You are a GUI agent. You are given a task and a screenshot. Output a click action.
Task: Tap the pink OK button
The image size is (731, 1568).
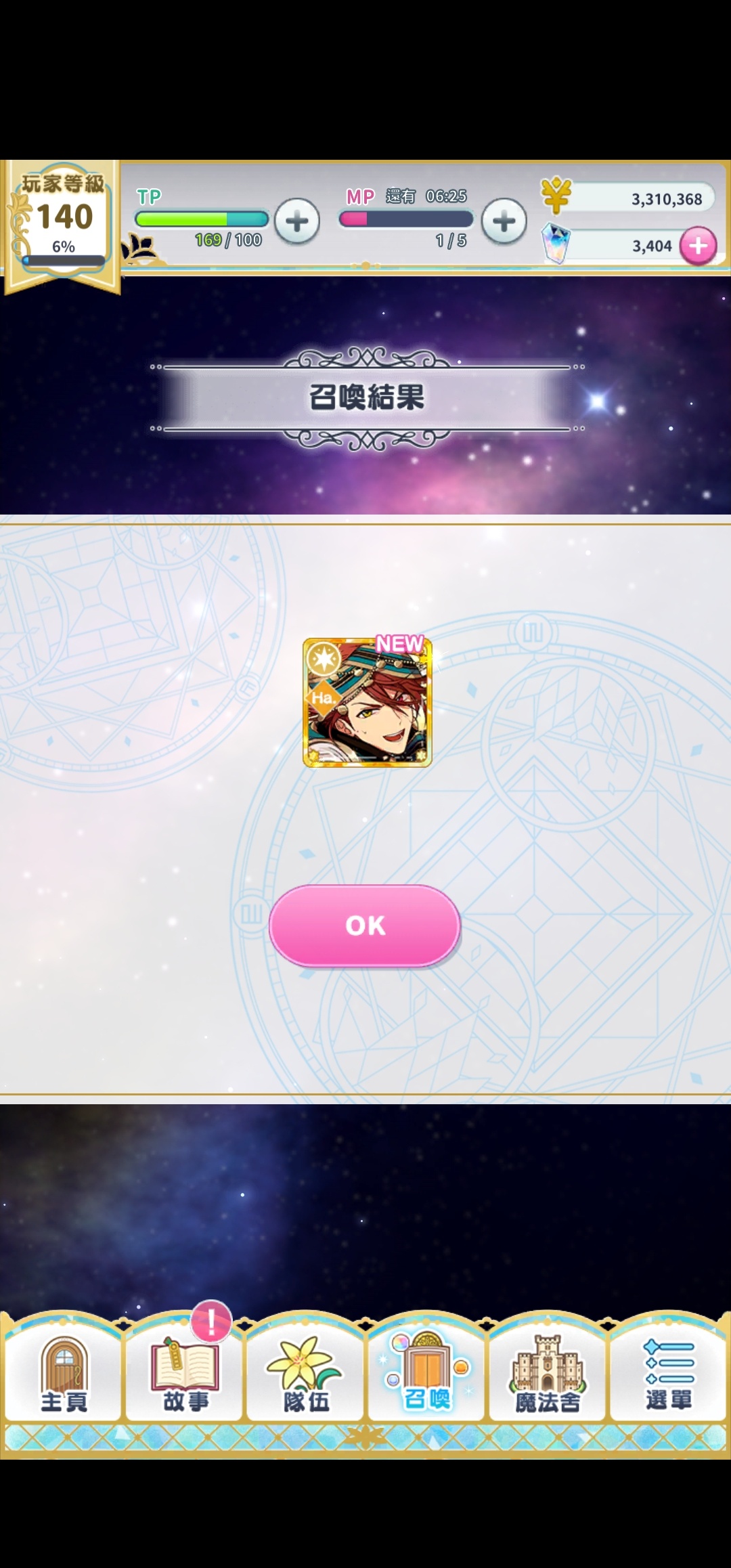point(365,925)
